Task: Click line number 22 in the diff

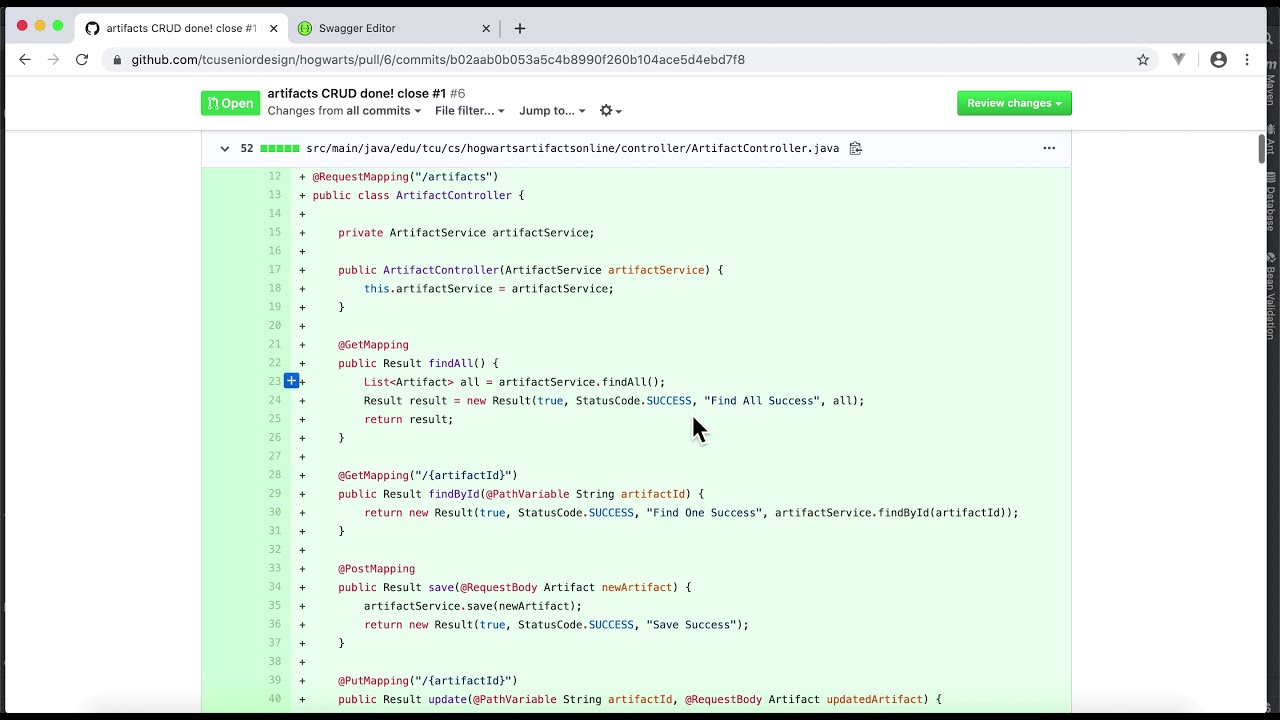Action: (274, 363)
